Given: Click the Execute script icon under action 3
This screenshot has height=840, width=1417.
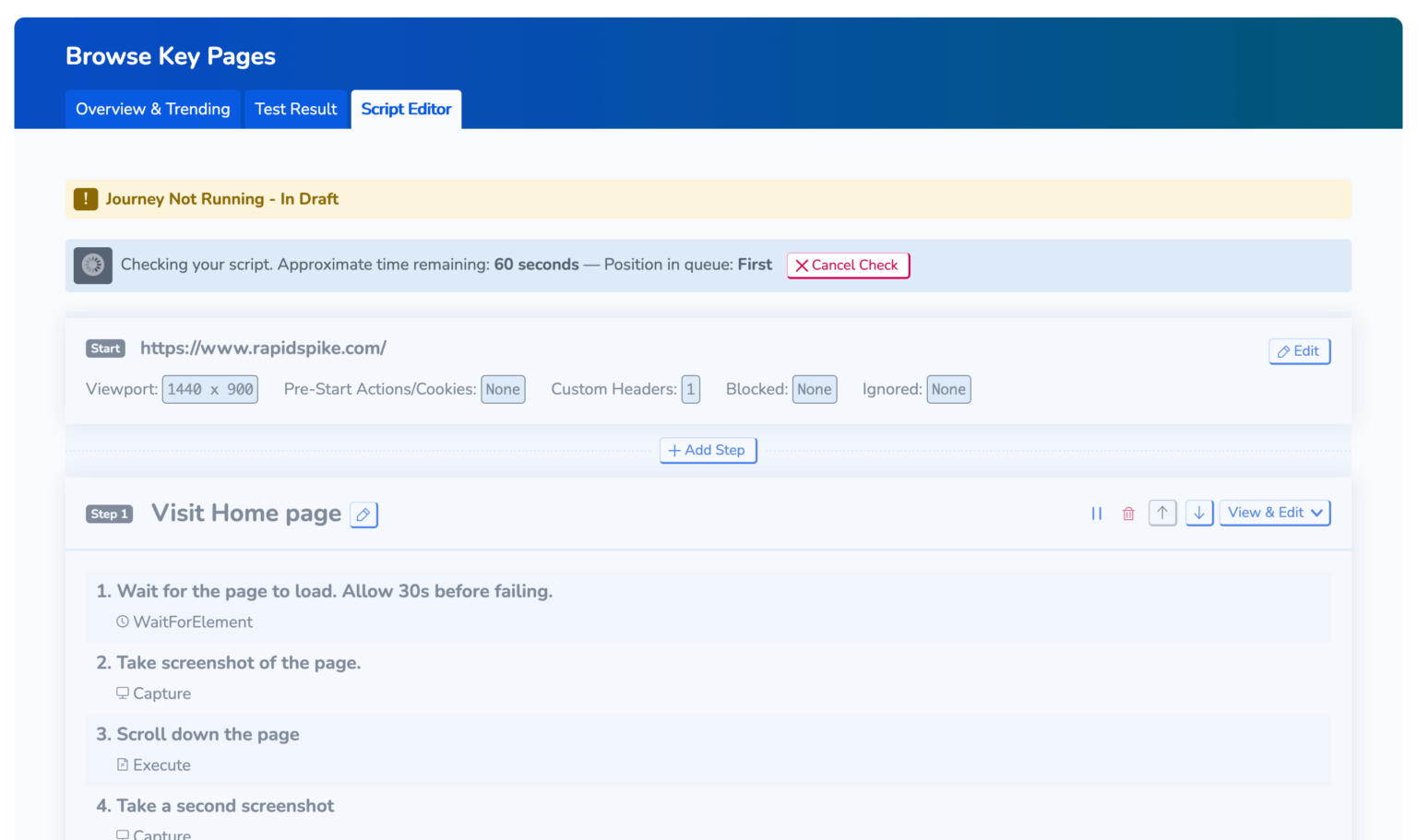Looking at the screenshot, I should (123, 765).
